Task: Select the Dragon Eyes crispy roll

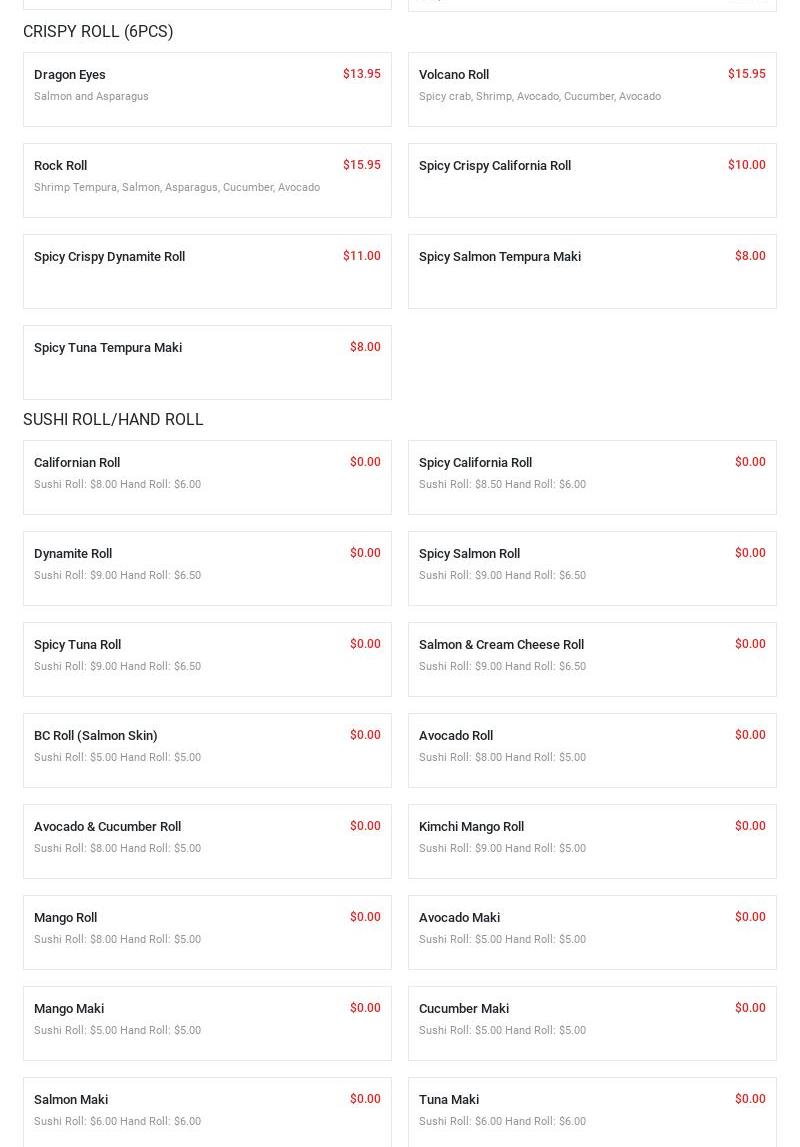Action: 70,75
